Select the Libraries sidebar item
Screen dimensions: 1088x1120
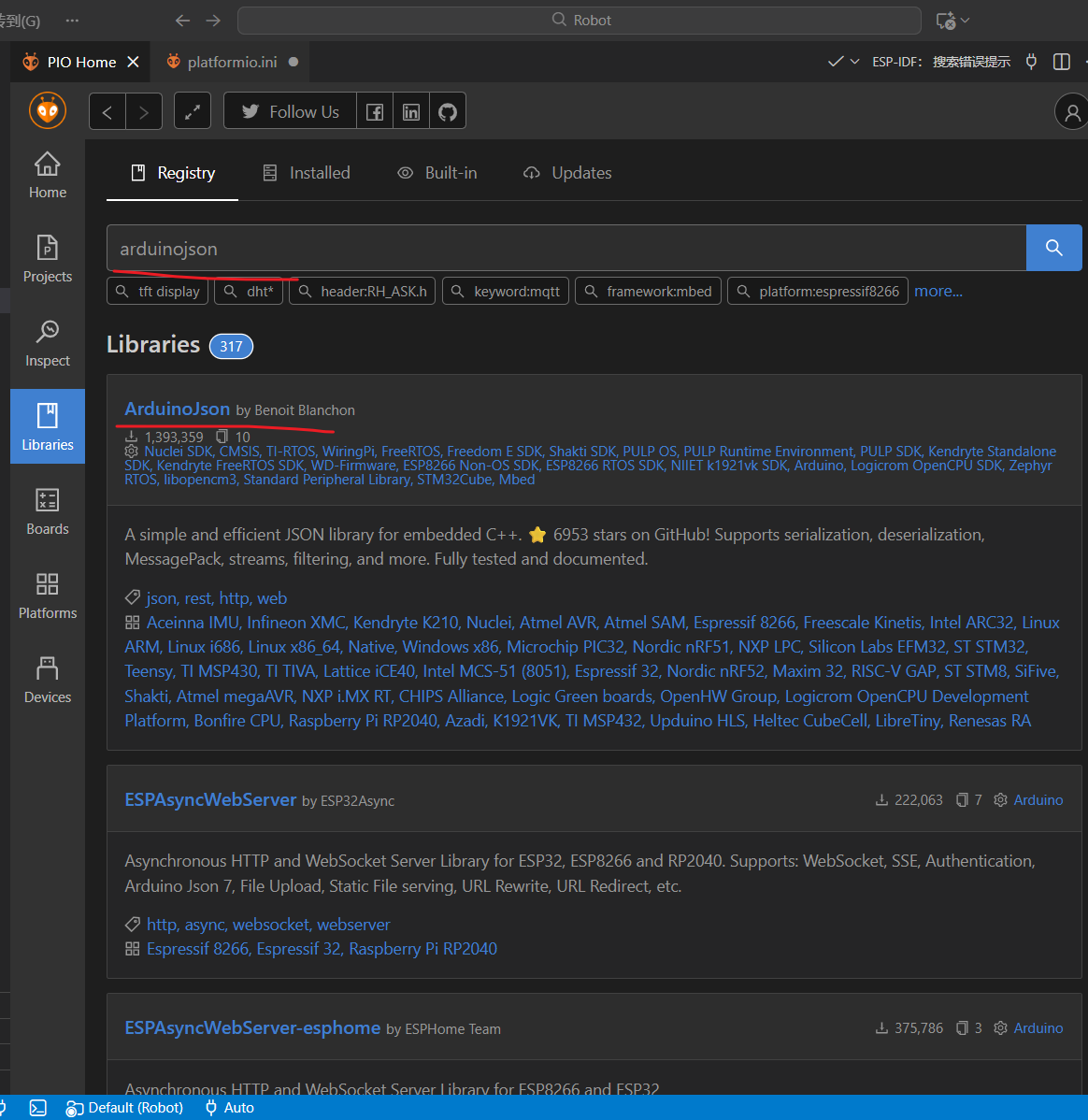[x=47, y=426]
